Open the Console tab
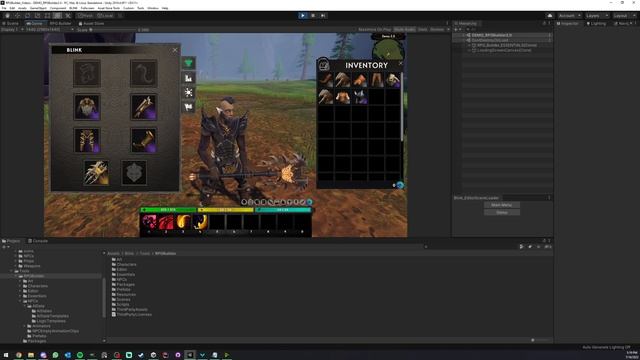Image resolution: width=640 pixels, height=360 pixels. click(x=38, y=241)
